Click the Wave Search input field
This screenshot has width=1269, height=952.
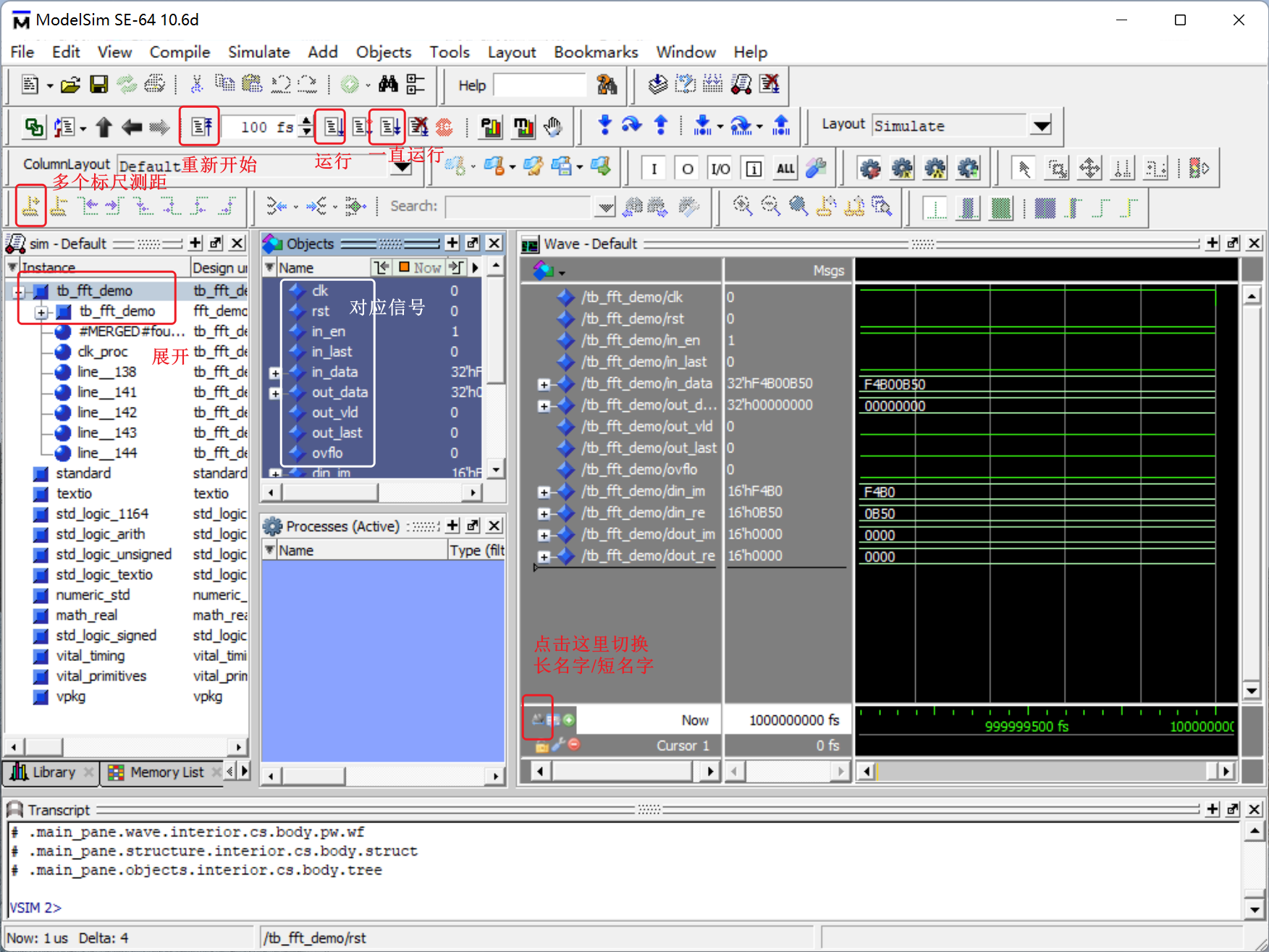[x=518, y=207]
